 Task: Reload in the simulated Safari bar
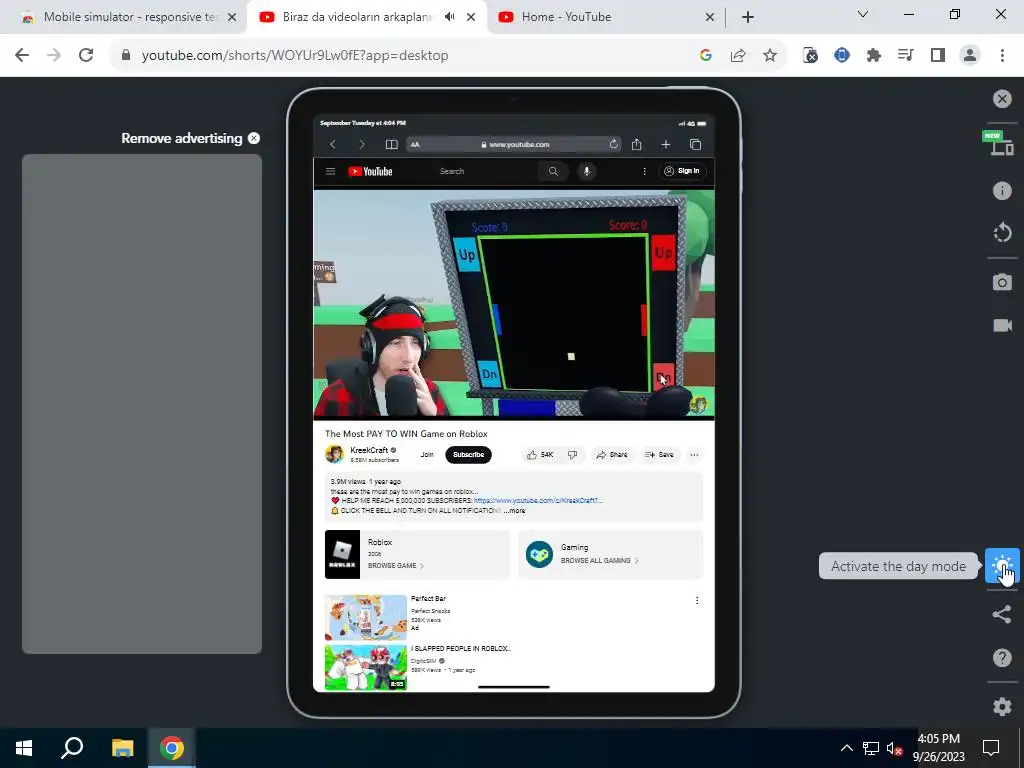613,144
